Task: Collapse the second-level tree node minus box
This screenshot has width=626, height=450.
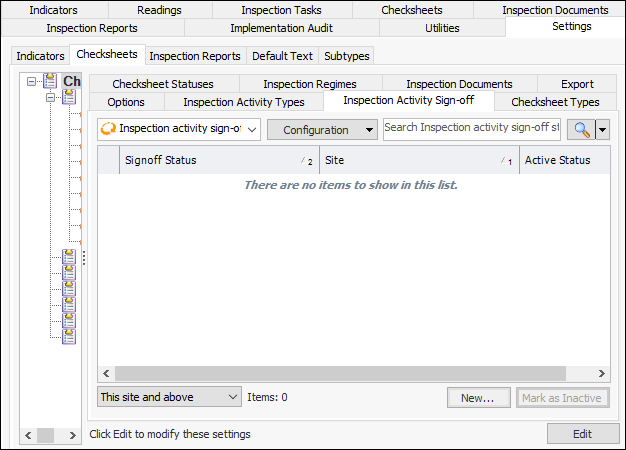Action: coord(50,97)
